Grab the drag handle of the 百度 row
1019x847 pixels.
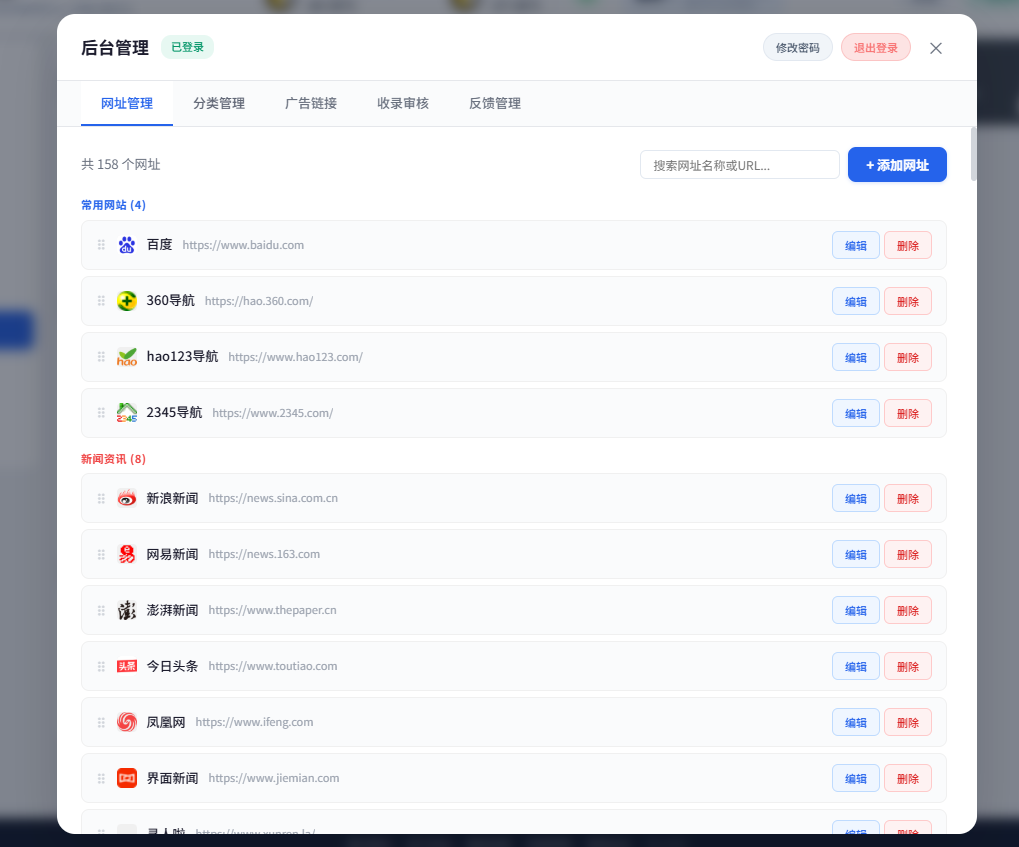pyautogui.click(x=101, y=245)
